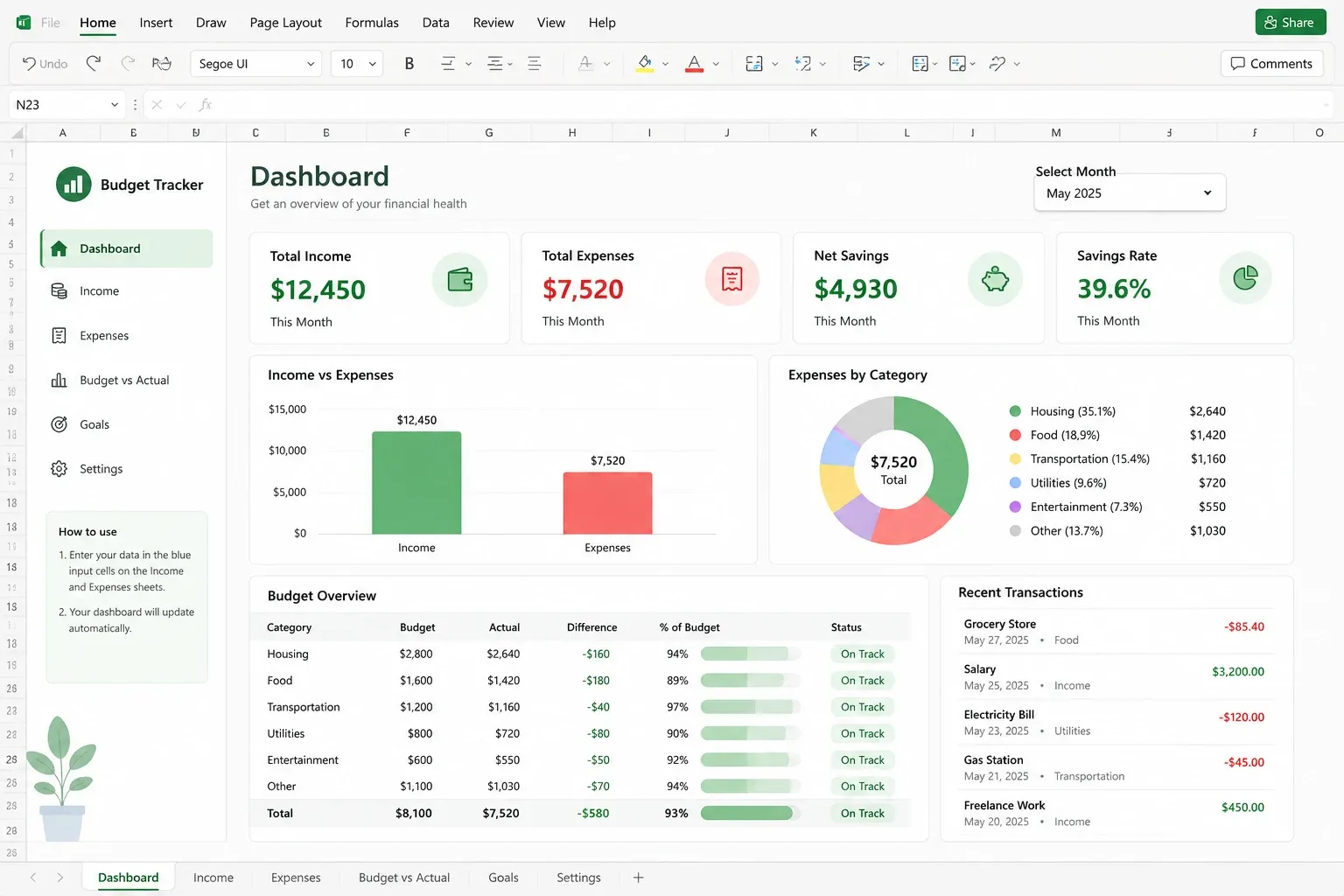The height and width of the screenshot is (896, 1344).
Task: Expand the center align dropdown arrow
Action: coord(510,64)
